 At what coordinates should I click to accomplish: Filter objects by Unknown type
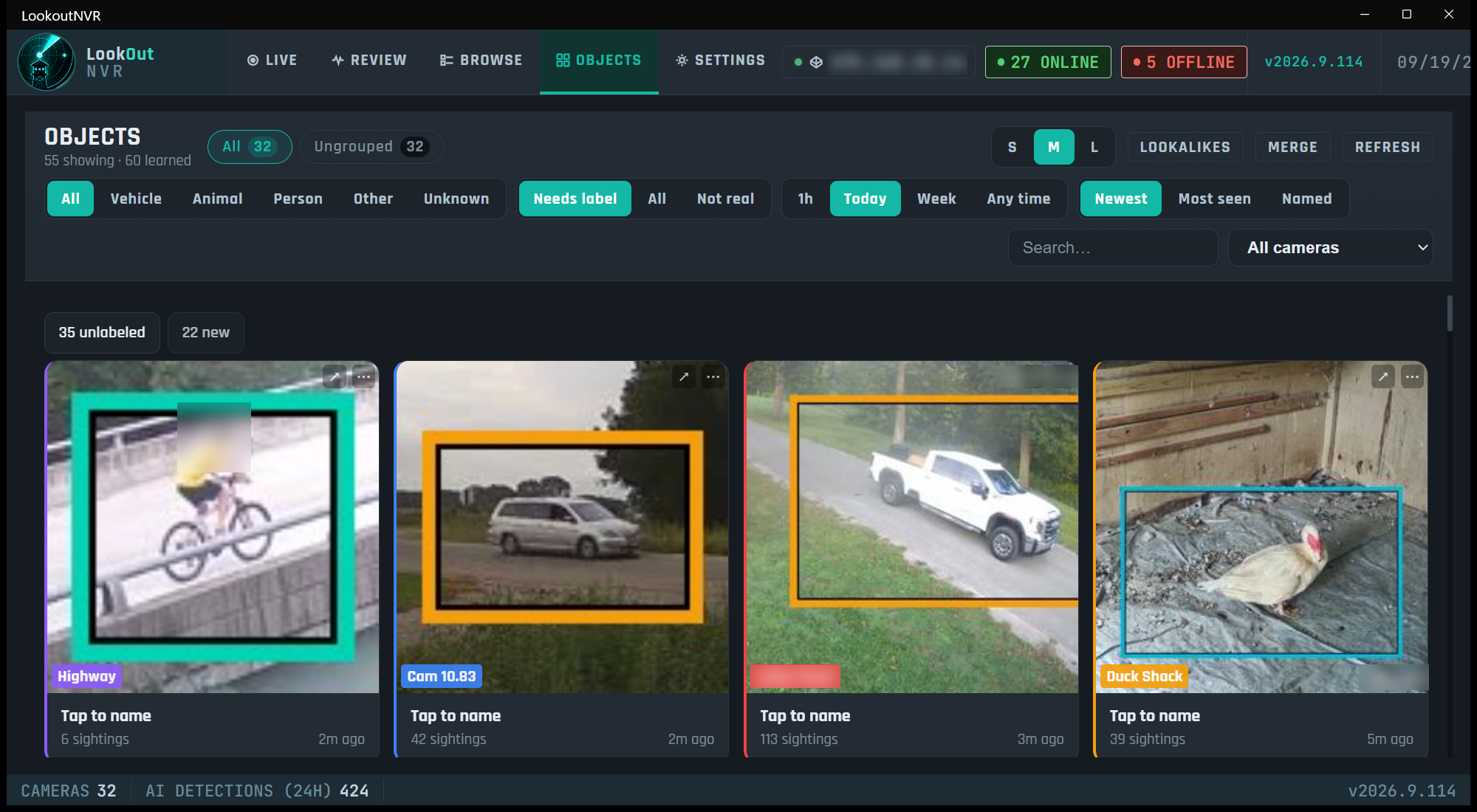(456, 199)
